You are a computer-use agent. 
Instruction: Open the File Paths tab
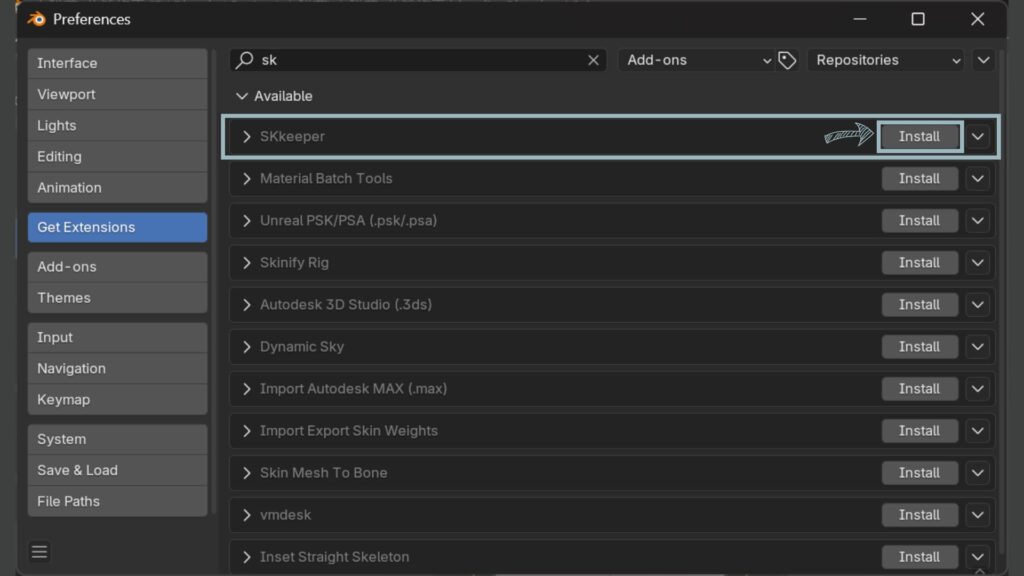pos(118,502)
